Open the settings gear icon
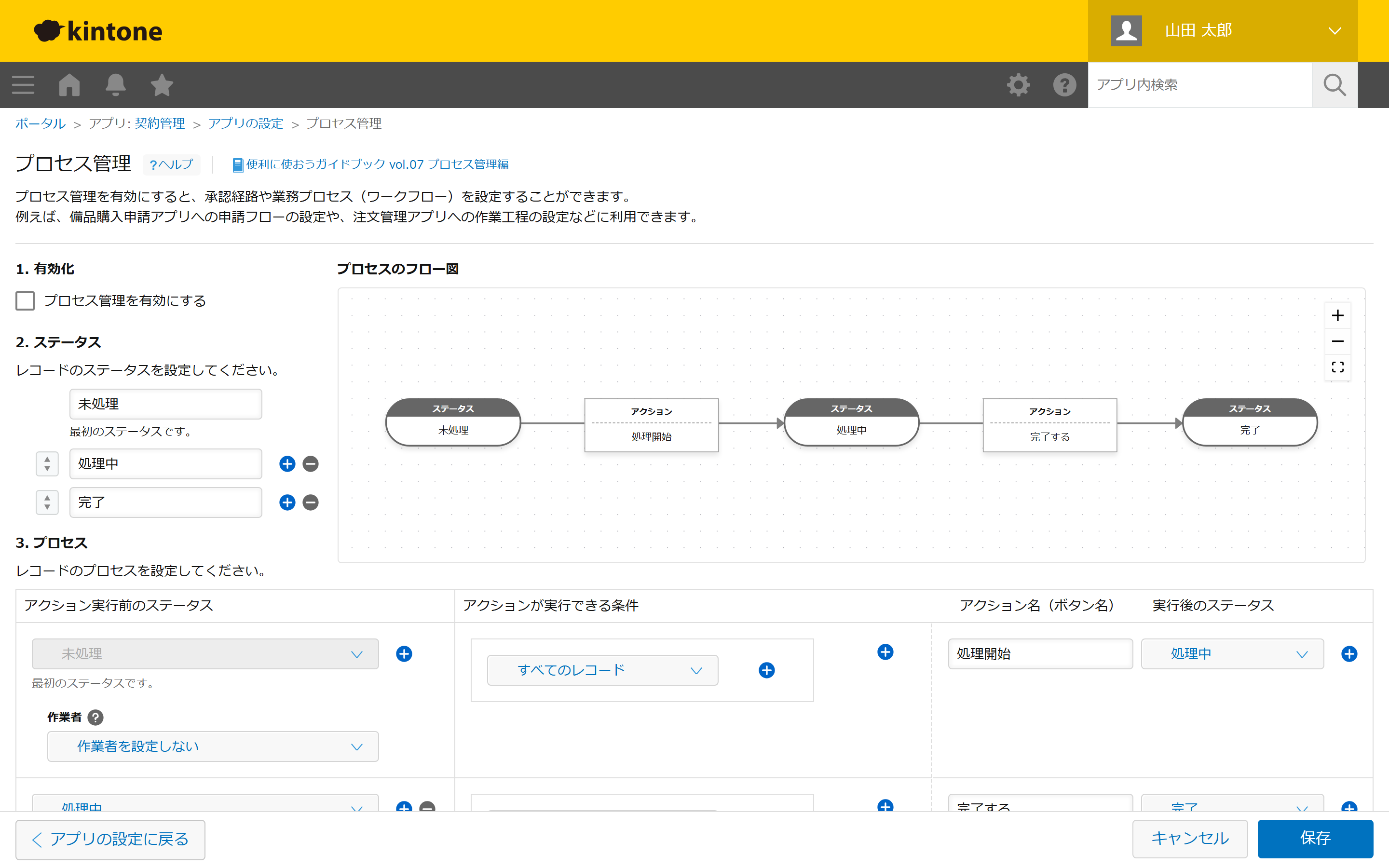The height and width of the screenshot is (868, 1389). 1018,85
